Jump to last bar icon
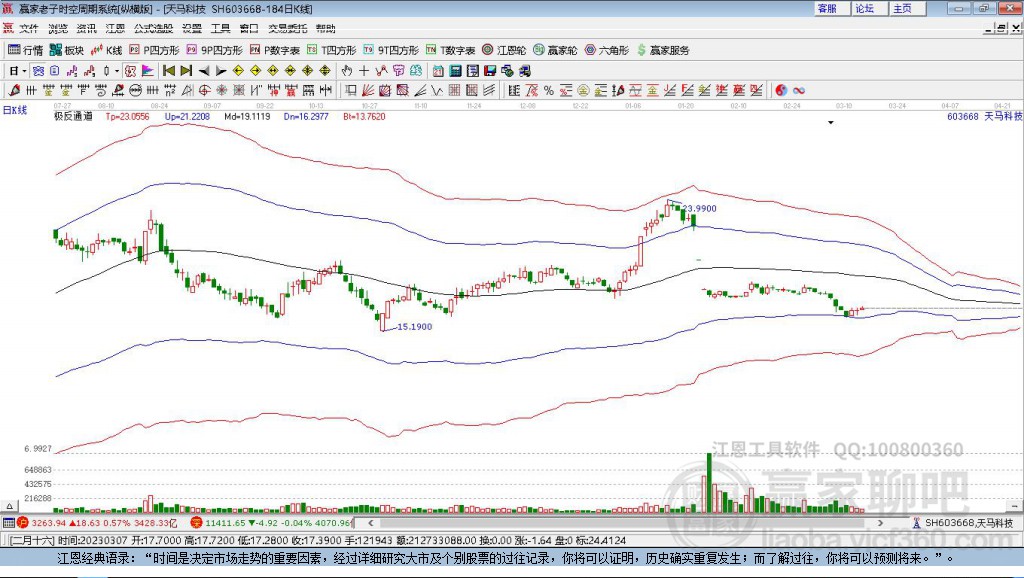This screenshot has height=578, width=1024. pyautogui.click(x=186, y=71)
